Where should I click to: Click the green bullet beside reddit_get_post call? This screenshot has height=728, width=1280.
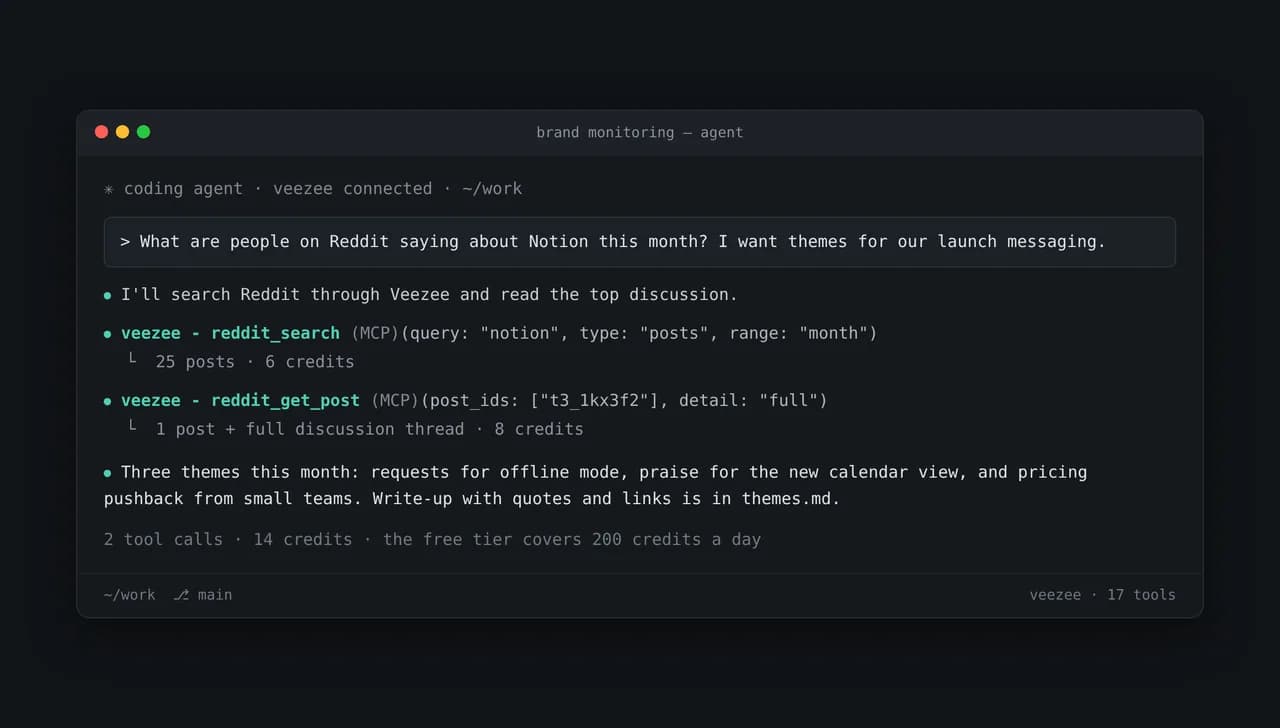point(108,401)
